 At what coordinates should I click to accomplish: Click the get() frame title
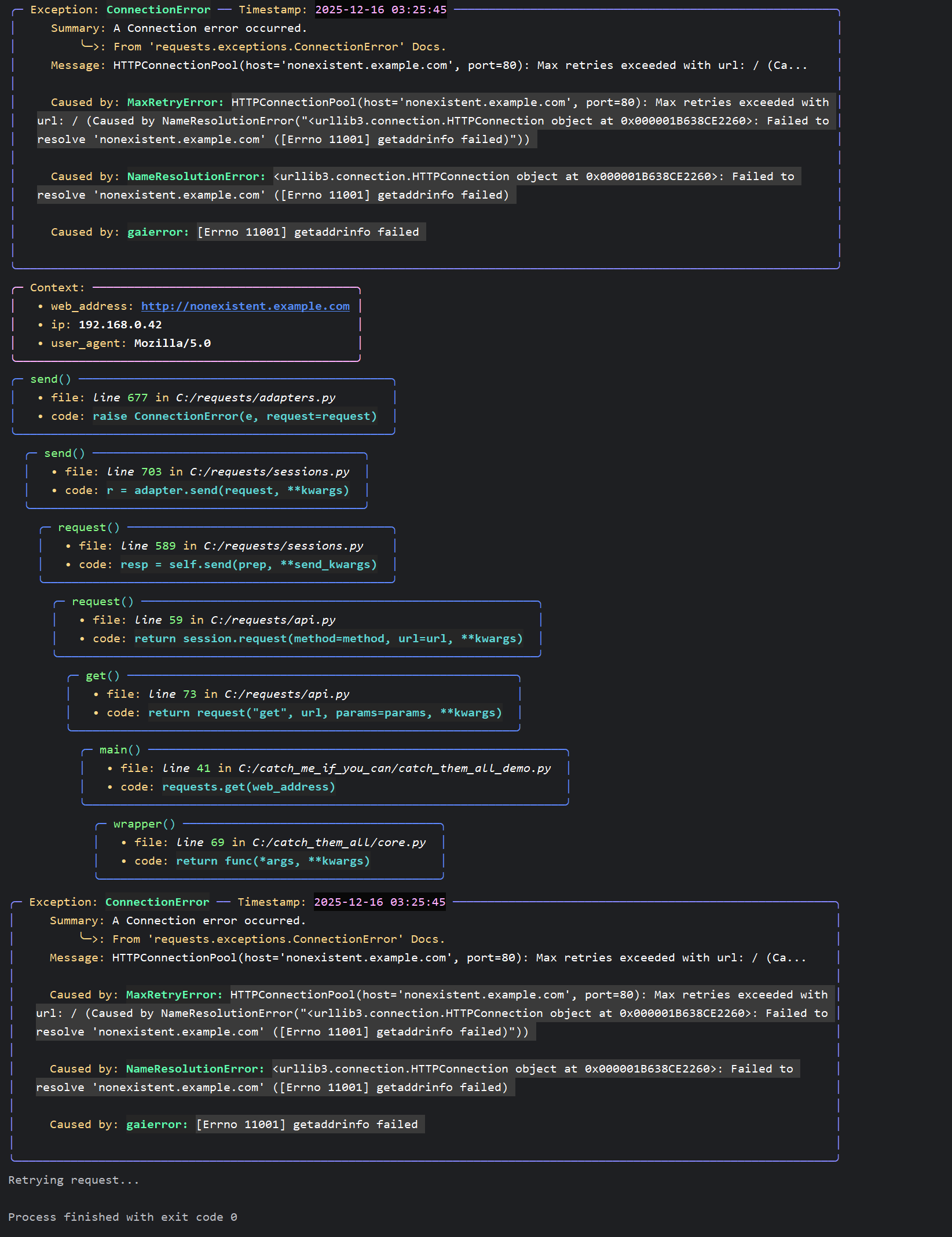[102, 676]
